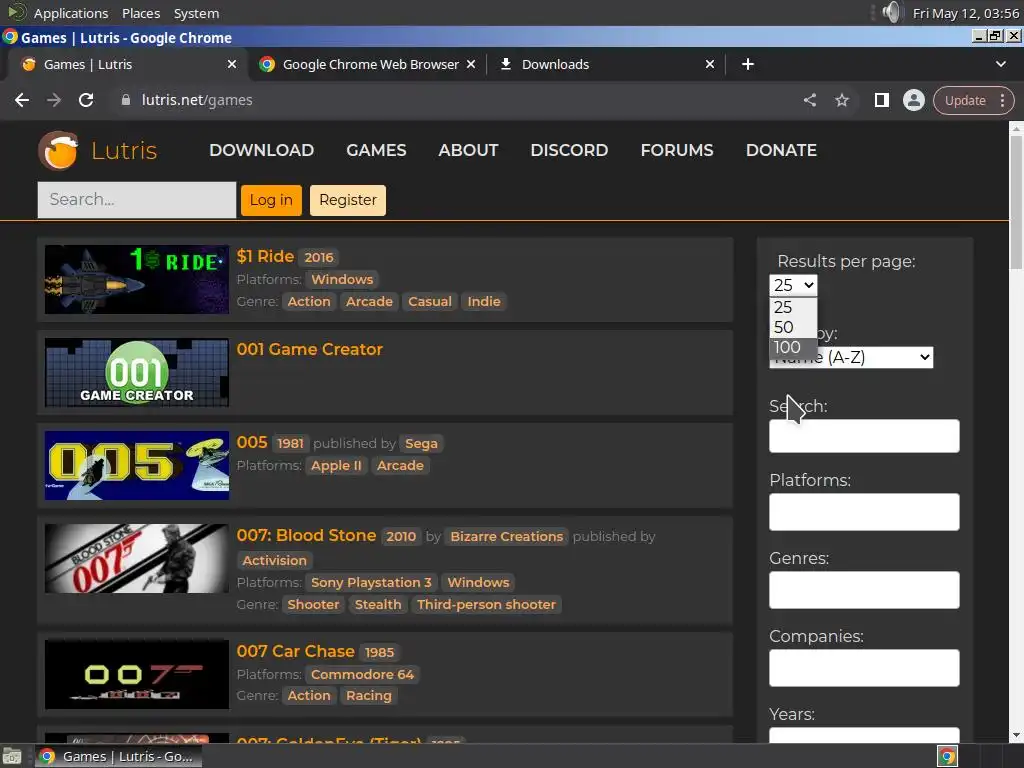The image size is (1024, 768).
Task: Filter by the Third-person shooter tag
Action: (487, 605)
